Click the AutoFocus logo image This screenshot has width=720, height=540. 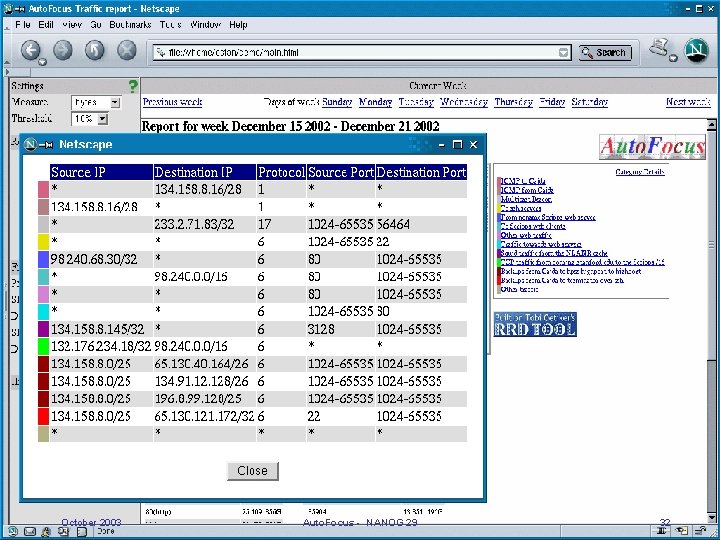[652, 147]
